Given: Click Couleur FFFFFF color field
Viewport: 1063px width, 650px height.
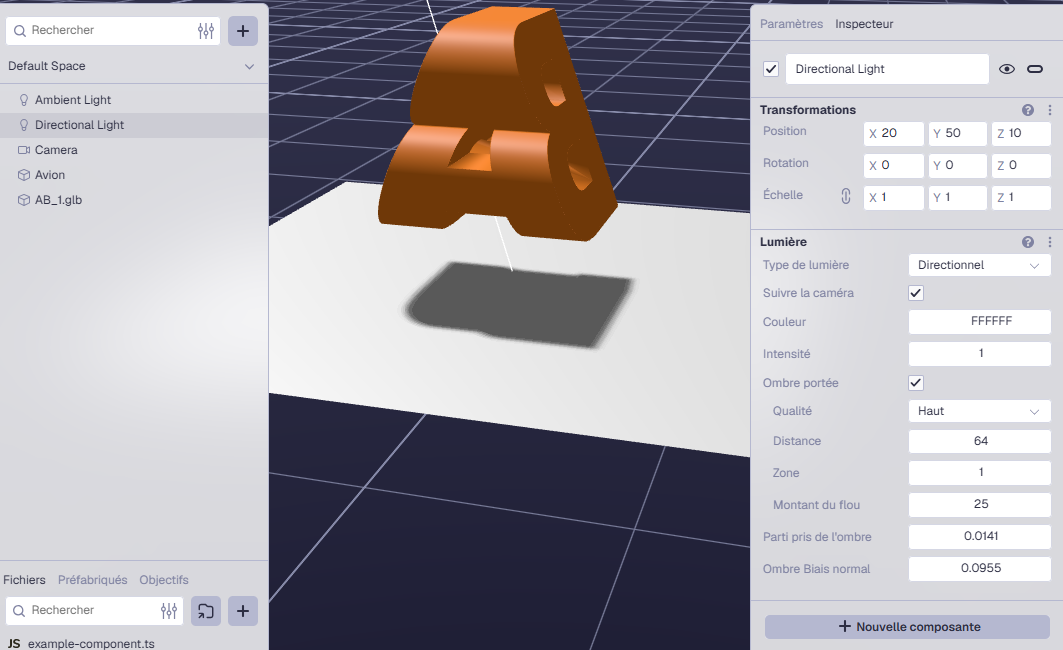Looking at the screenshot, I should click(x=980, y=321).
